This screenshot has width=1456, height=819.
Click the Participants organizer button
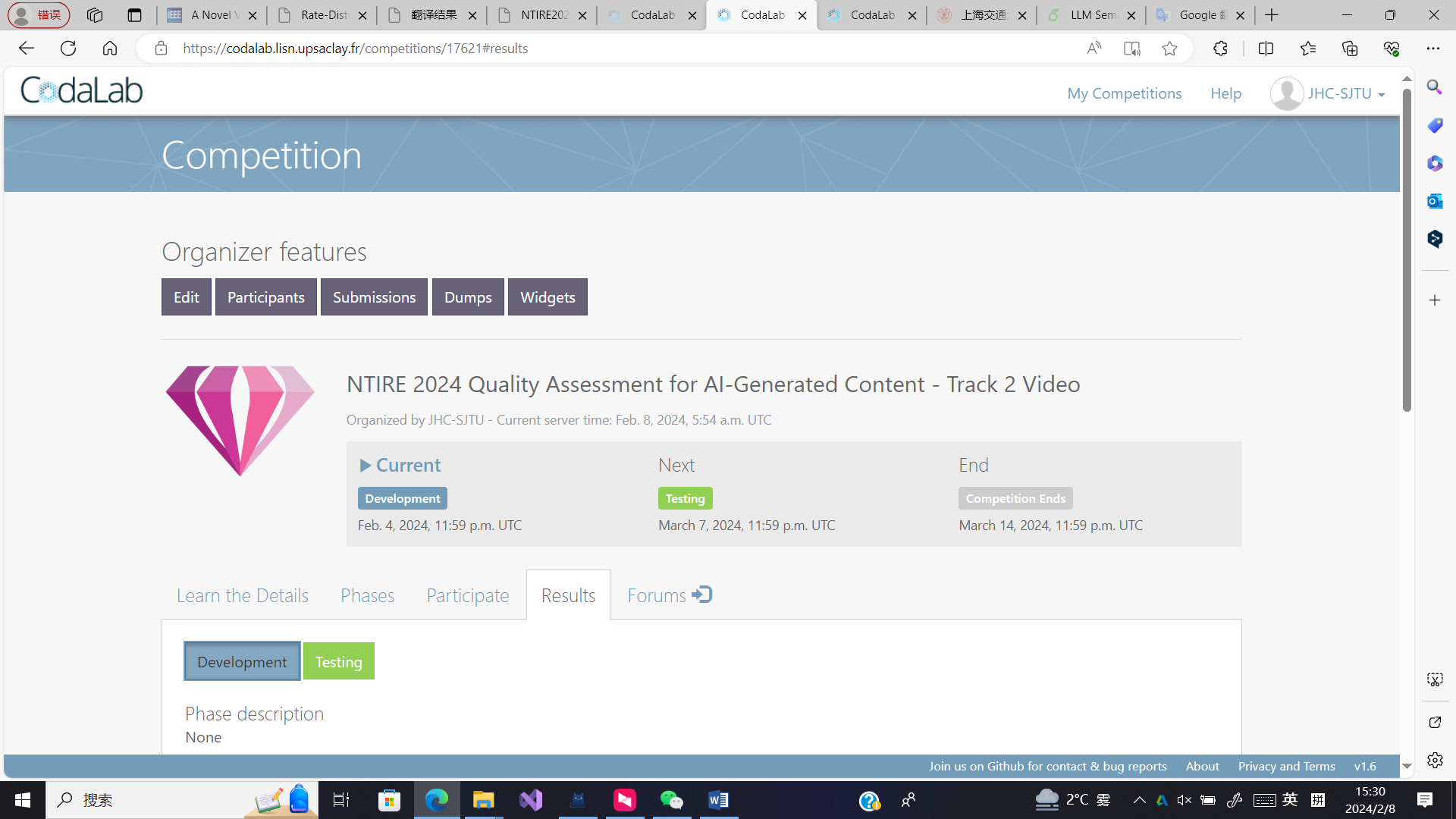pyautogui.click(x=266, y=297)
